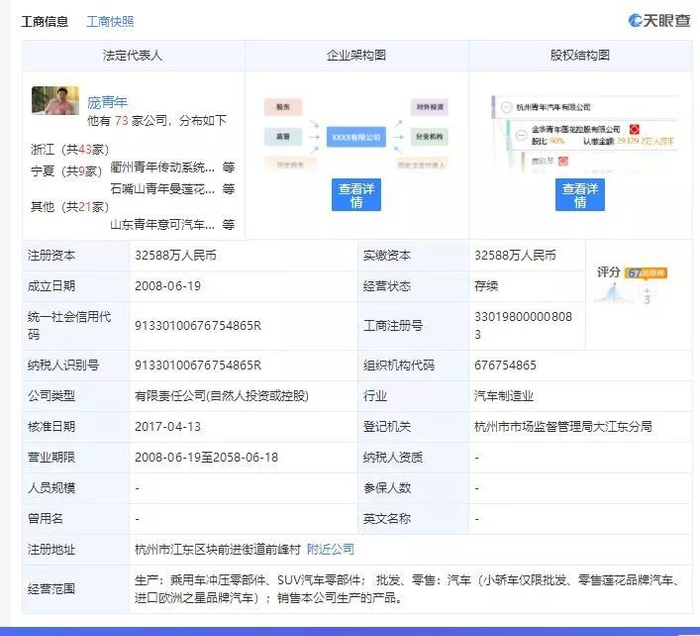Click the 登记机关 value 杭州市市场监督管理局大江东分局
The image size is (700, 636).
563,426
